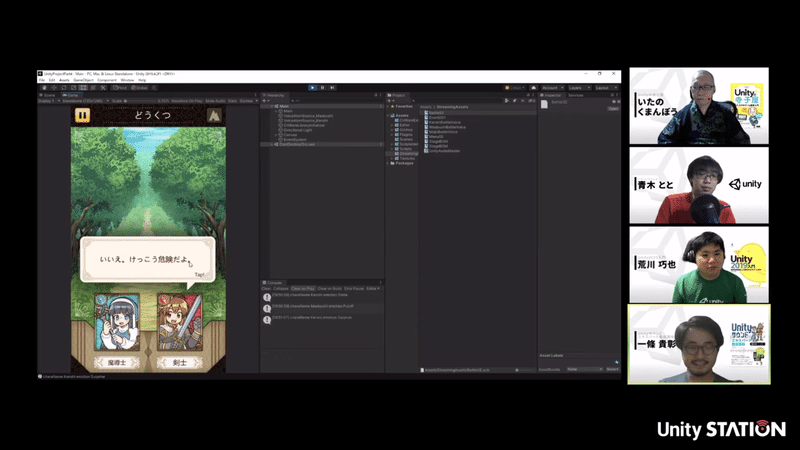The image size is (800, 450).
Task: Toggle Pivot handle position
Action: click(x=120, y=88)
